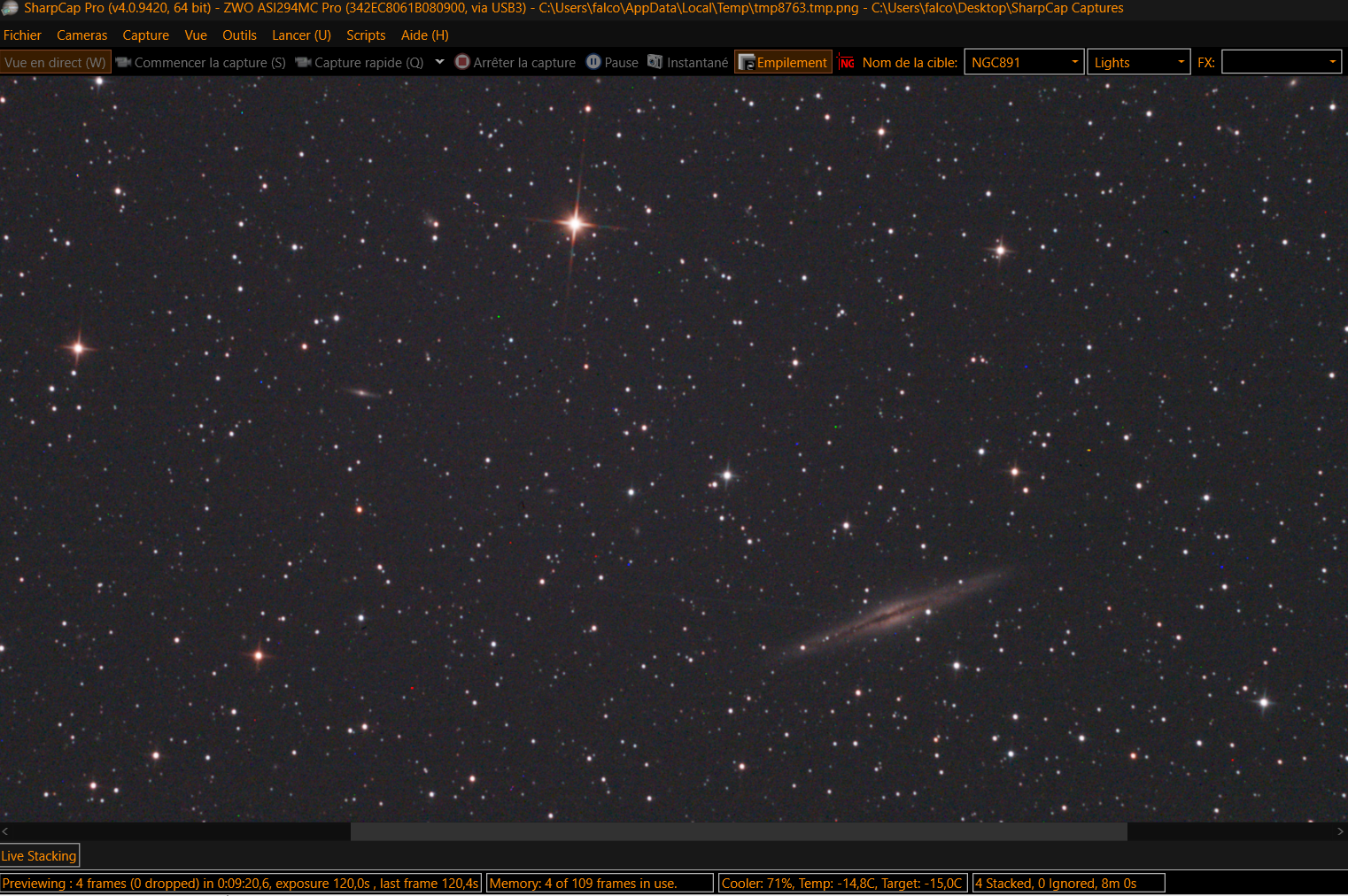1348x896 pixels.
Task: Click the Start capture camera icon
Action: [x=124, y=62]
